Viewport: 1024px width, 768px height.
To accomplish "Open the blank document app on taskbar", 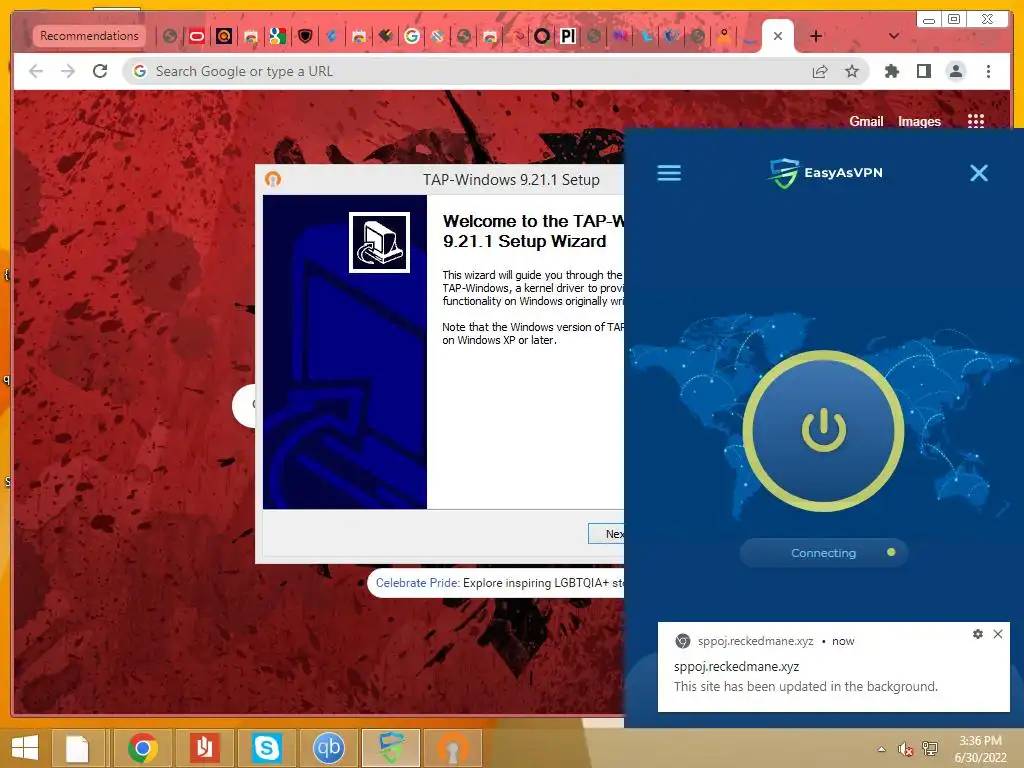I will [x=77, y=748].
